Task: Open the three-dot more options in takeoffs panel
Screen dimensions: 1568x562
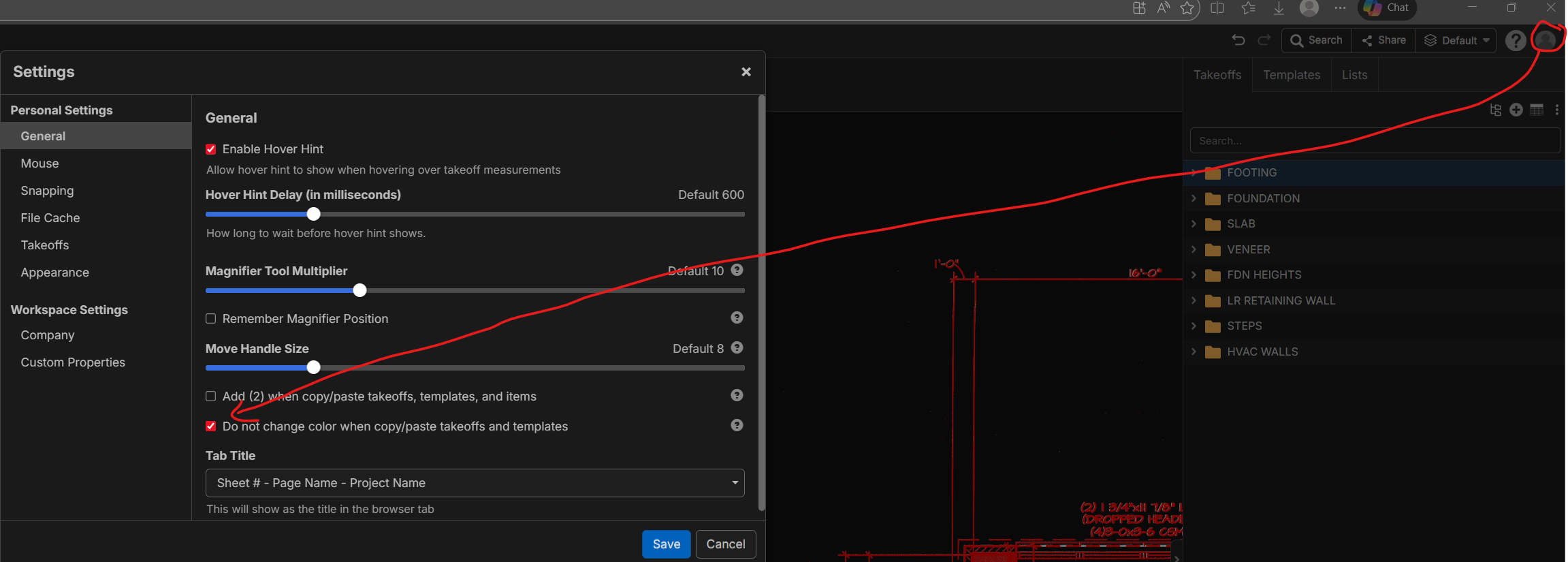Action: (x=1556, y=110)
